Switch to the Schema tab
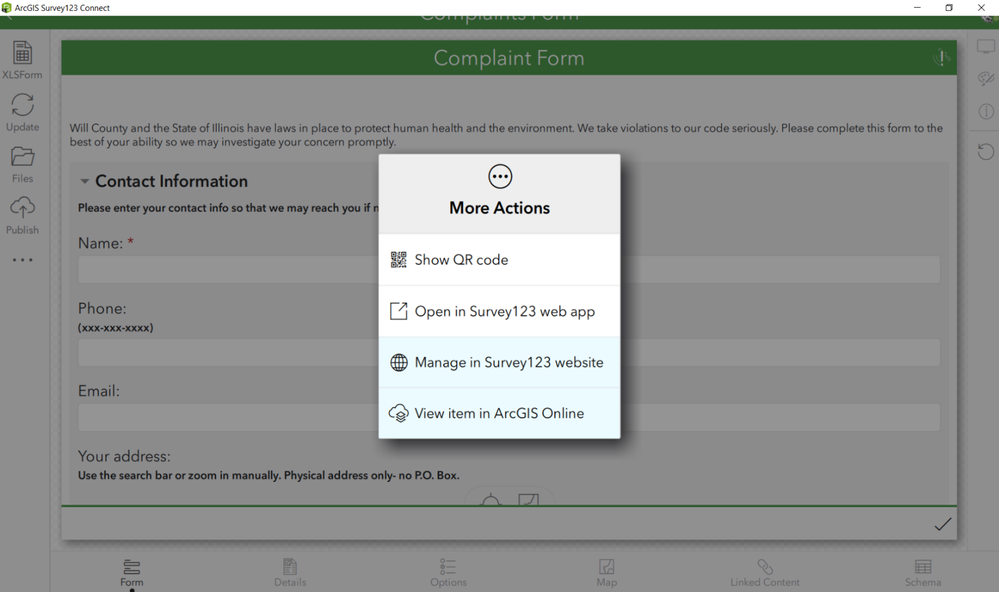This screenshot has width=999, height=592. coord(923,573)
